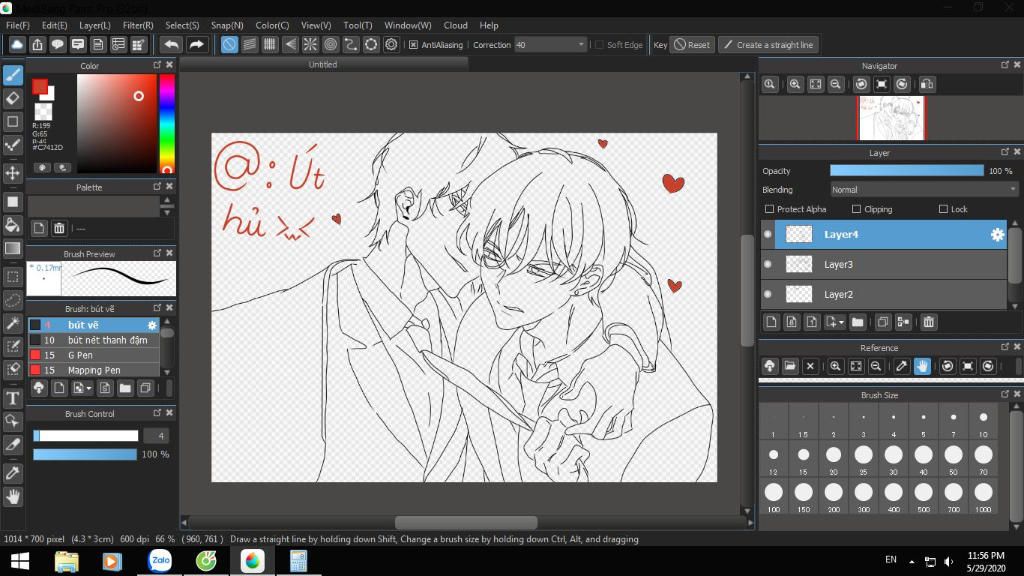Click the cloud icon in main toolbar
Image resolution: width=1024 pixels, height=576 pixels.
coord(17,44)
